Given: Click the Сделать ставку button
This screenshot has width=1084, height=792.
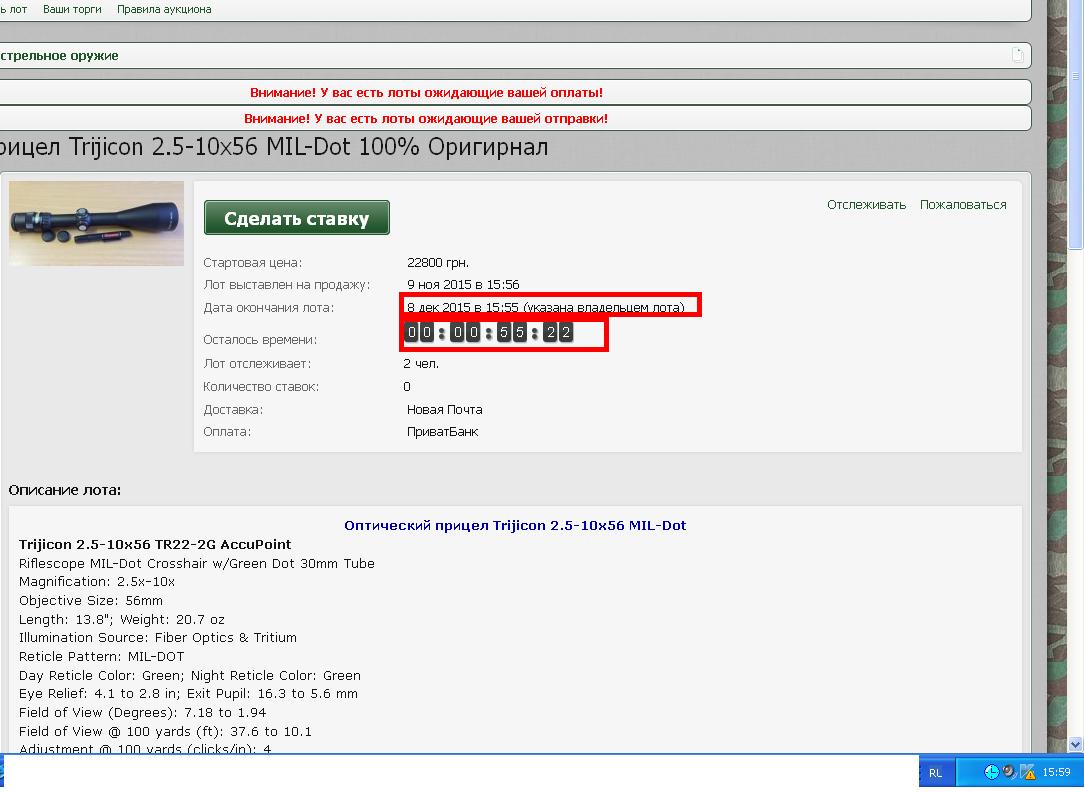Looking at the screenshot, I should point(297,218).
